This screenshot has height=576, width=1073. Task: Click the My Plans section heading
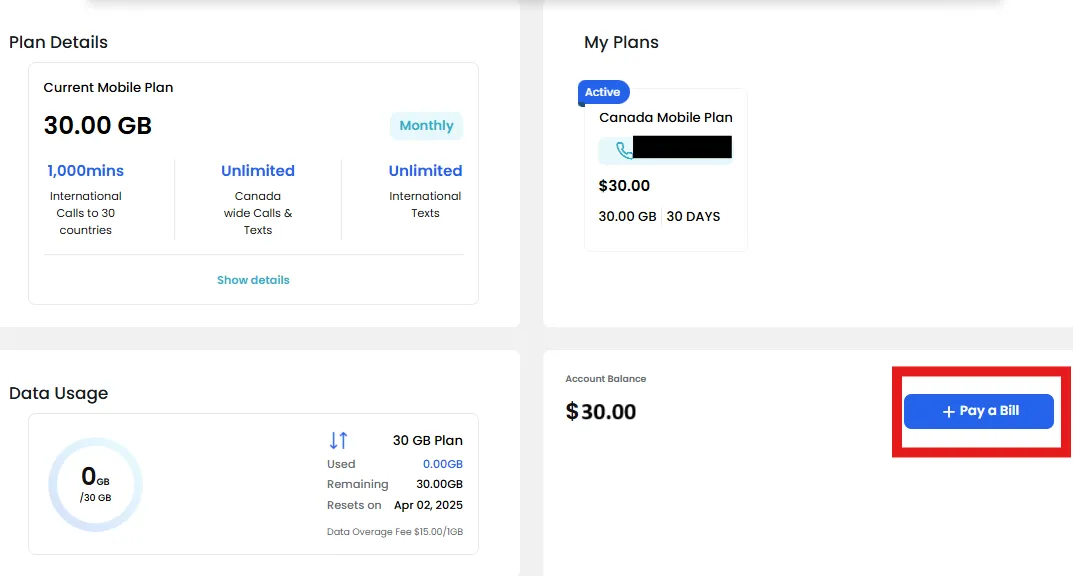click(621, 42)
